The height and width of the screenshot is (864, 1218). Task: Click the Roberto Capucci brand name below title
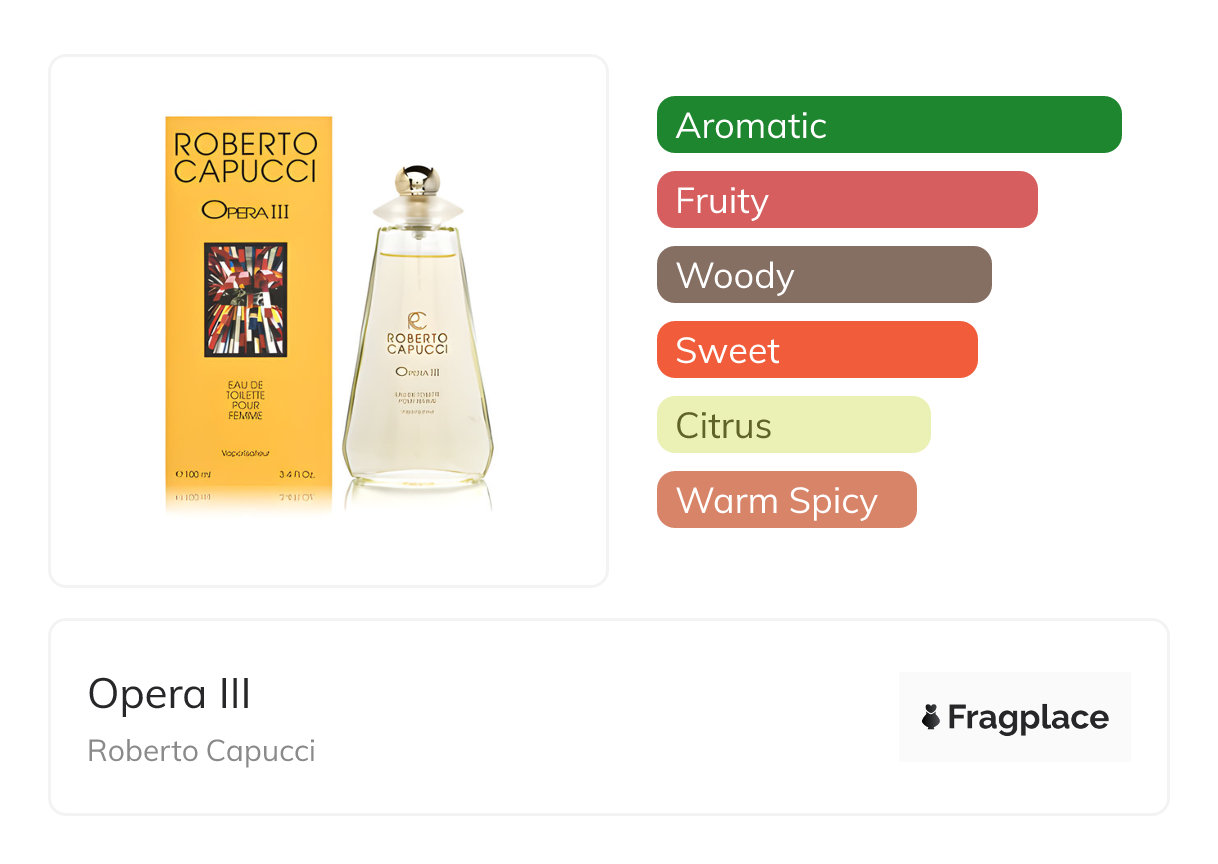pyautogui.click(x=202, y=751)
